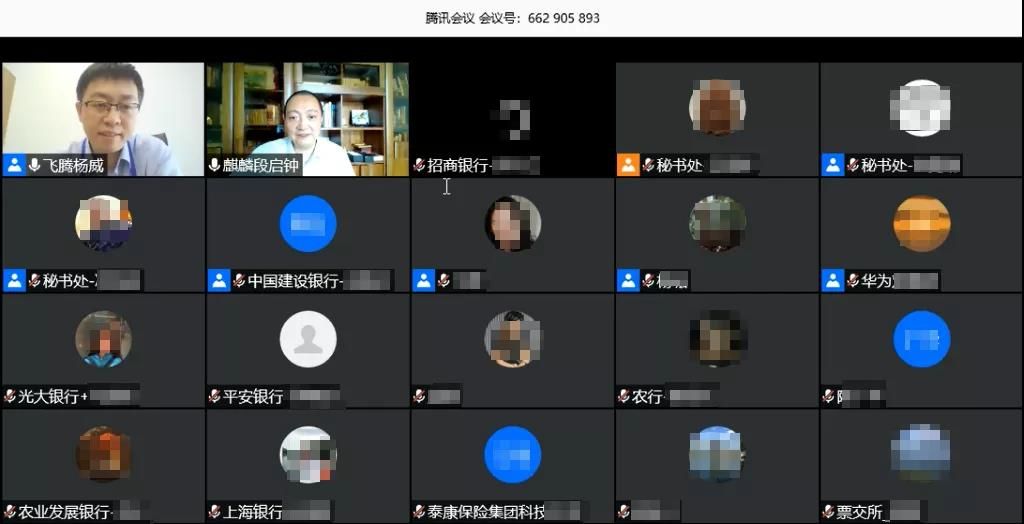Click muted mic icon beside 农行
This screenshot has width=1024, height=524.
[x=623, y=397]
